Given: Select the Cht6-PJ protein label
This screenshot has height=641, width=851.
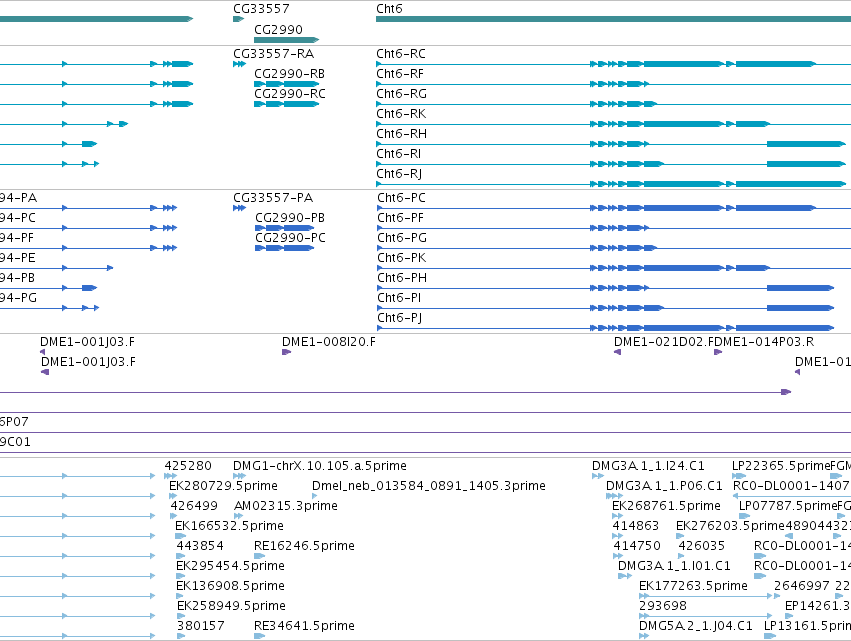Looking at the screenshot, I should pyautogui.click(x=399, y=318).
